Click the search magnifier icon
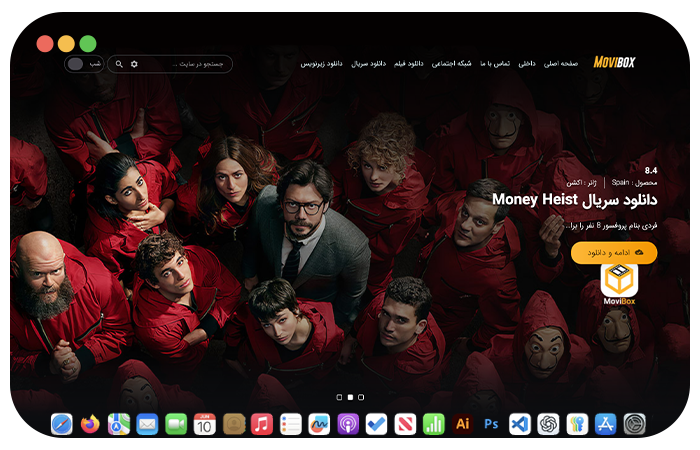The width and height of the screenshot is (700, 450). (x=120, y=64)
